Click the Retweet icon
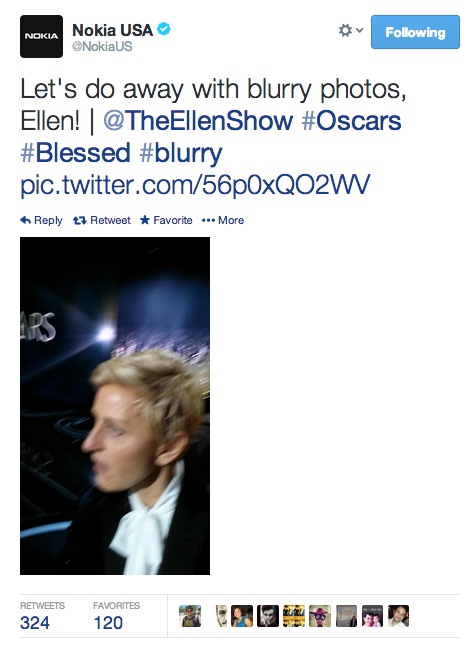The height and width of the screenshot is (646, 476). click(79, 220)
